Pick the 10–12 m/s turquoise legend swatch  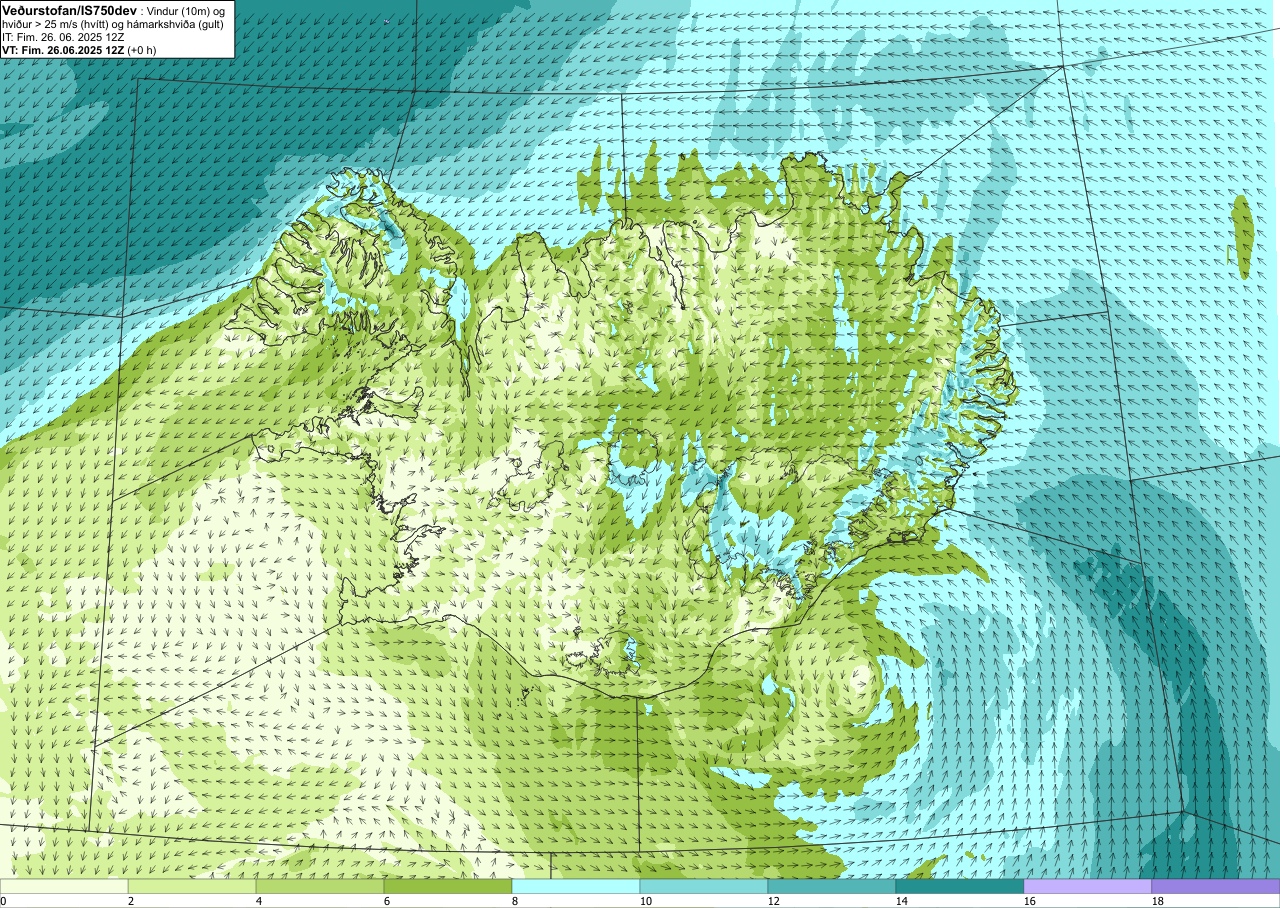(x=704, y=886)
